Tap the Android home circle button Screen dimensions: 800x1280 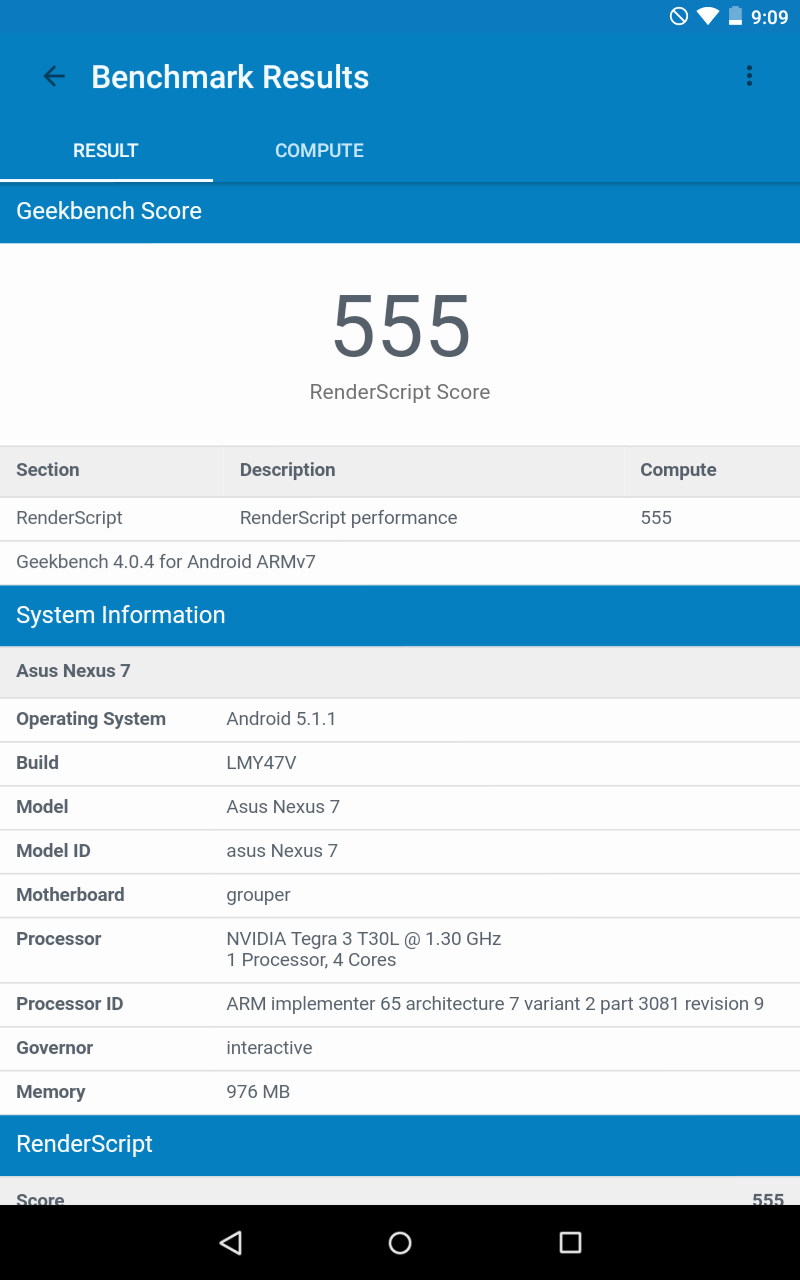[x=400, y=1242]
